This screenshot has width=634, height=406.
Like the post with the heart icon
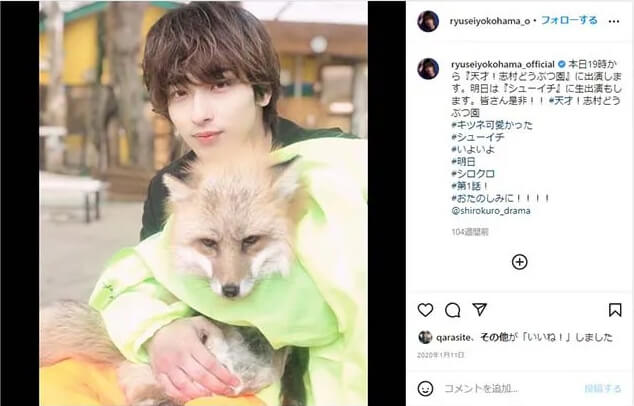(x=425, y=310)
